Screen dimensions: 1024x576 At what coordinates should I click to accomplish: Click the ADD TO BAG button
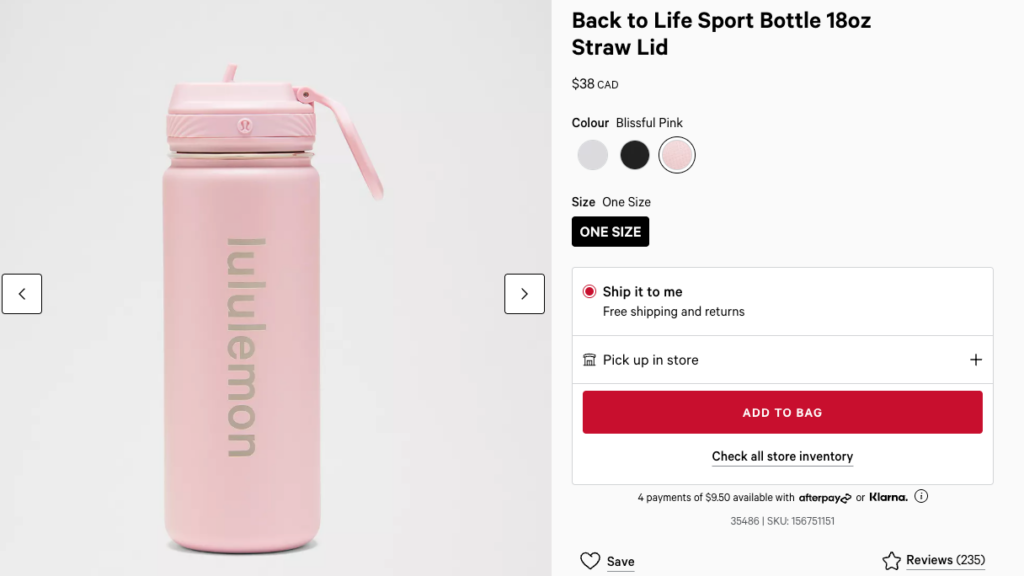click(782, 411)
